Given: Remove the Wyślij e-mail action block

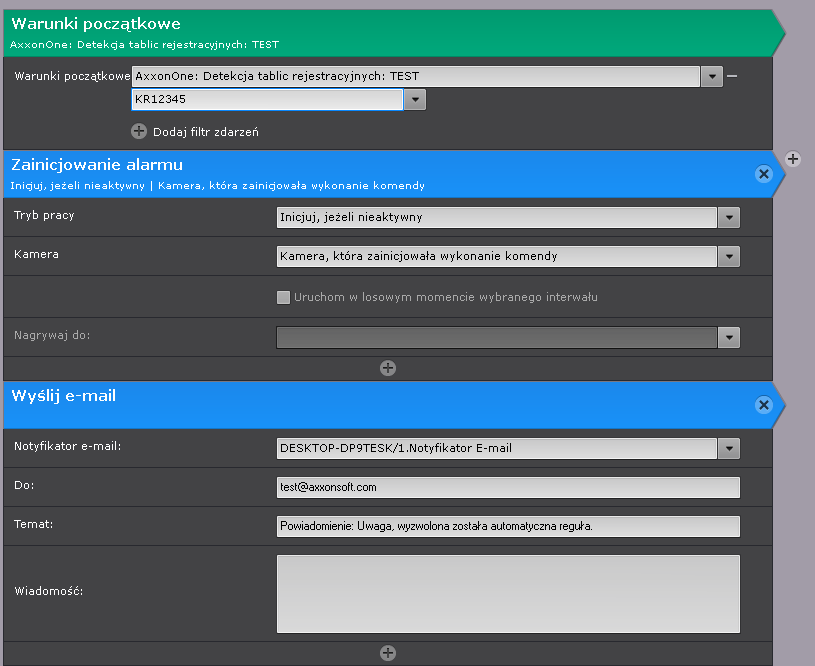Looking at the screenshot, I should tap(764, 405).
